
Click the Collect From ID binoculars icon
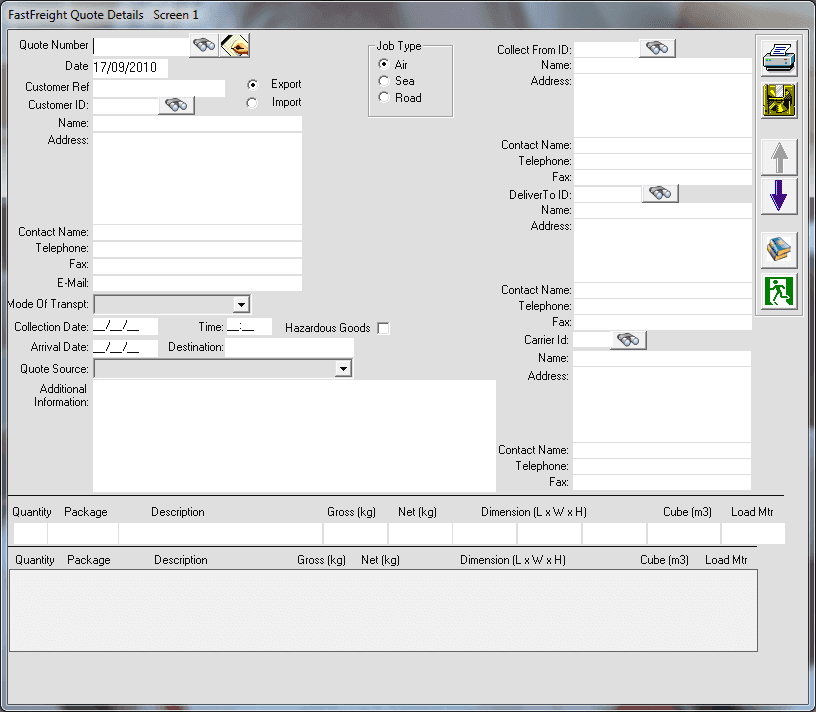(657, 48)
